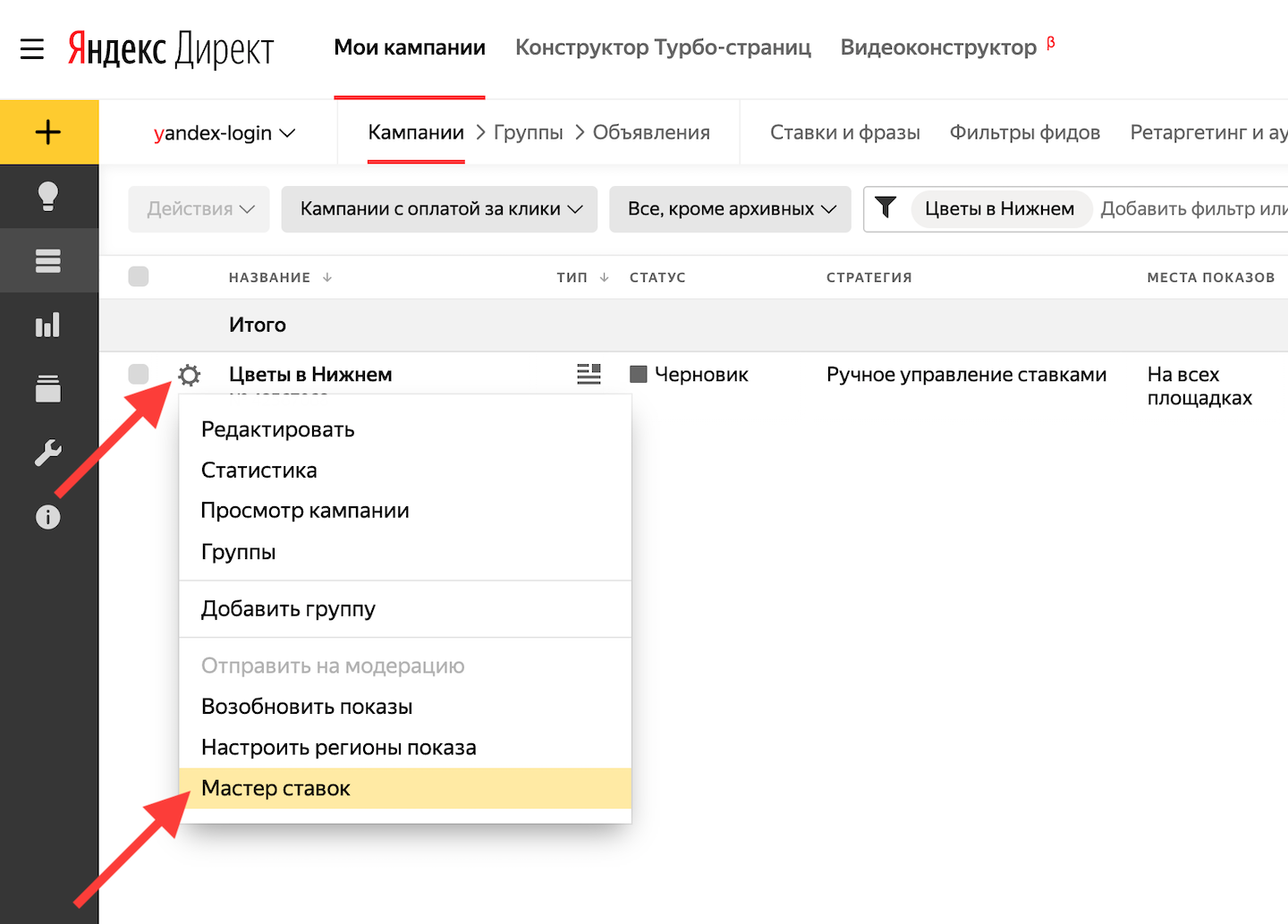Choose Добавить группу menu item
The width and height of the screenshot is (1288, 924).
click(x=405, y=609)
